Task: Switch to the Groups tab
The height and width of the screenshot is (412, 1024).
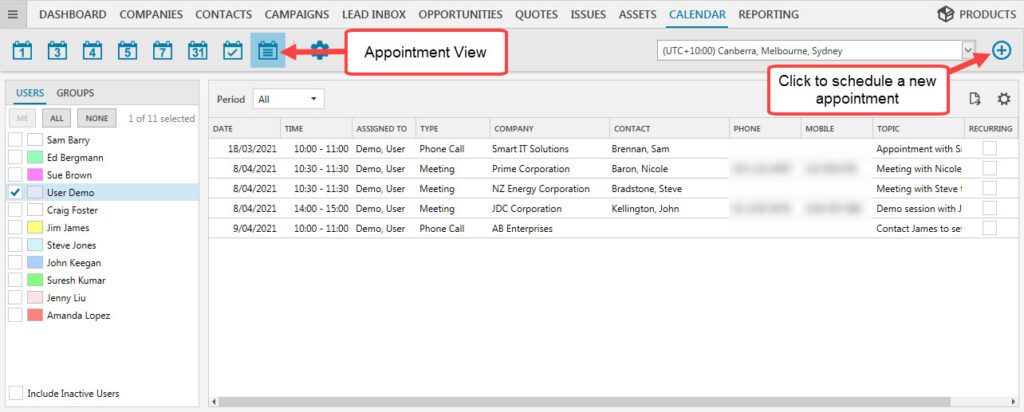Action: (75, 93)
